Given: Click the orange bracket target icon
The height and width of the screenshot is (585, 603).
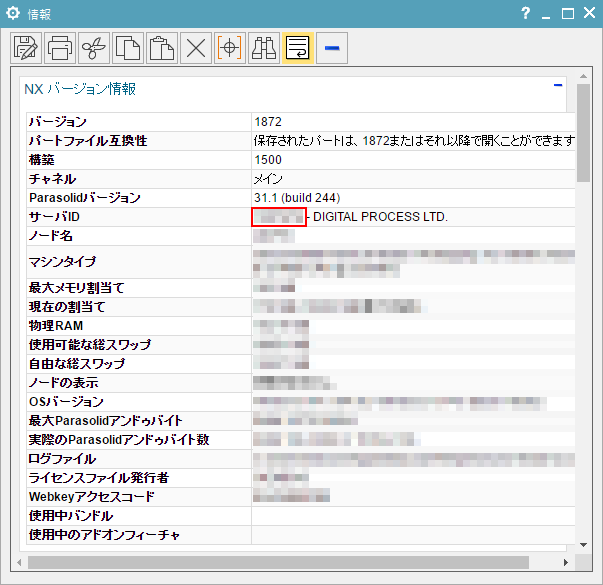Looking at the screenshot, I should tap(230, 48).
